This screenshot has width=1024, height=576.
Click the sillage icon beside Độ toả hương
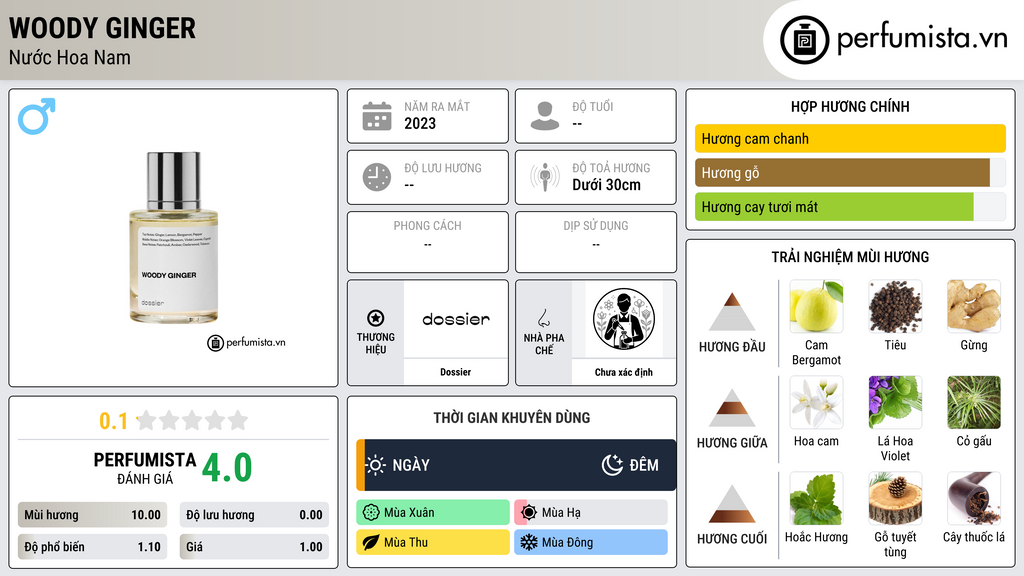click(x=545, y=177)
